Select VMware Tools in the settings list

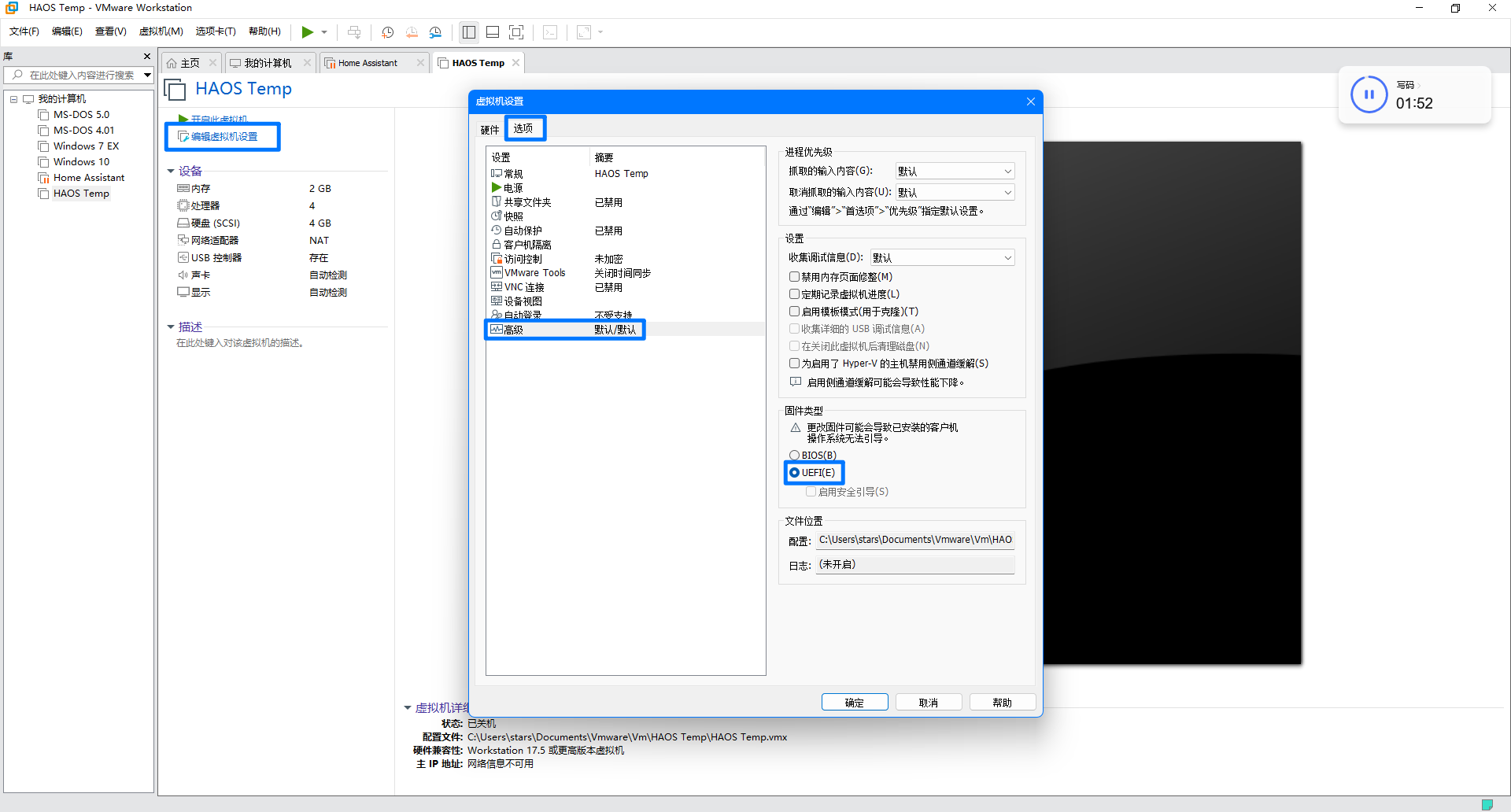(x=534, y=273)
